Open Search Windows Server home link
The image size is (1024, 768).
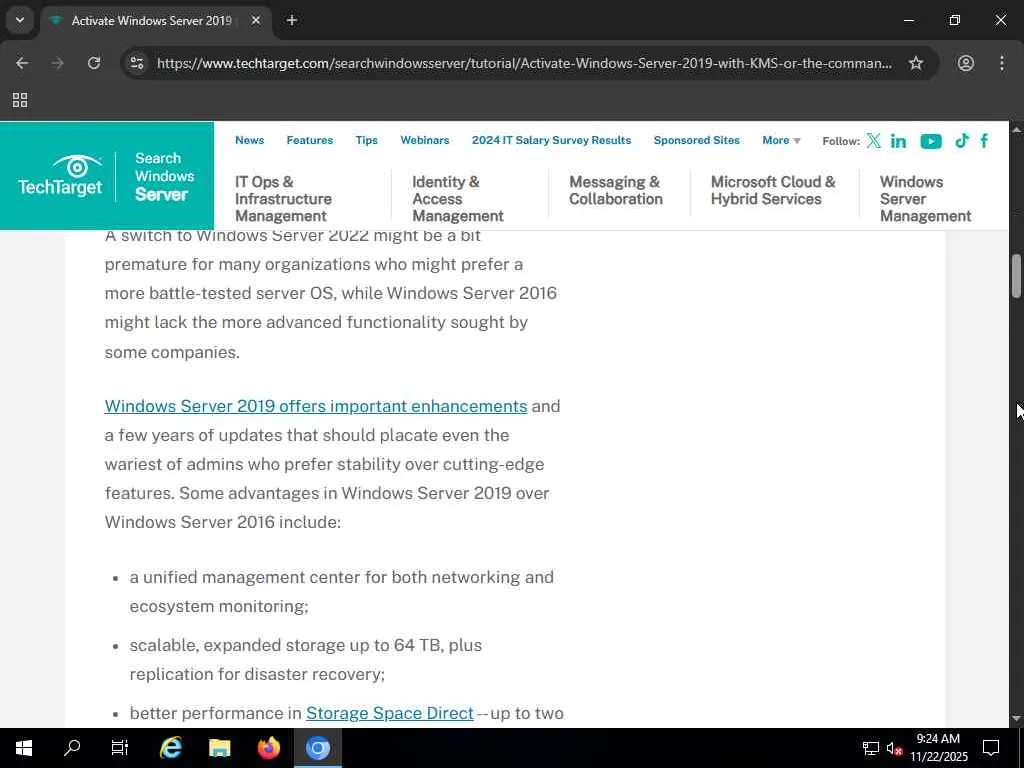(x=165, y=176)
